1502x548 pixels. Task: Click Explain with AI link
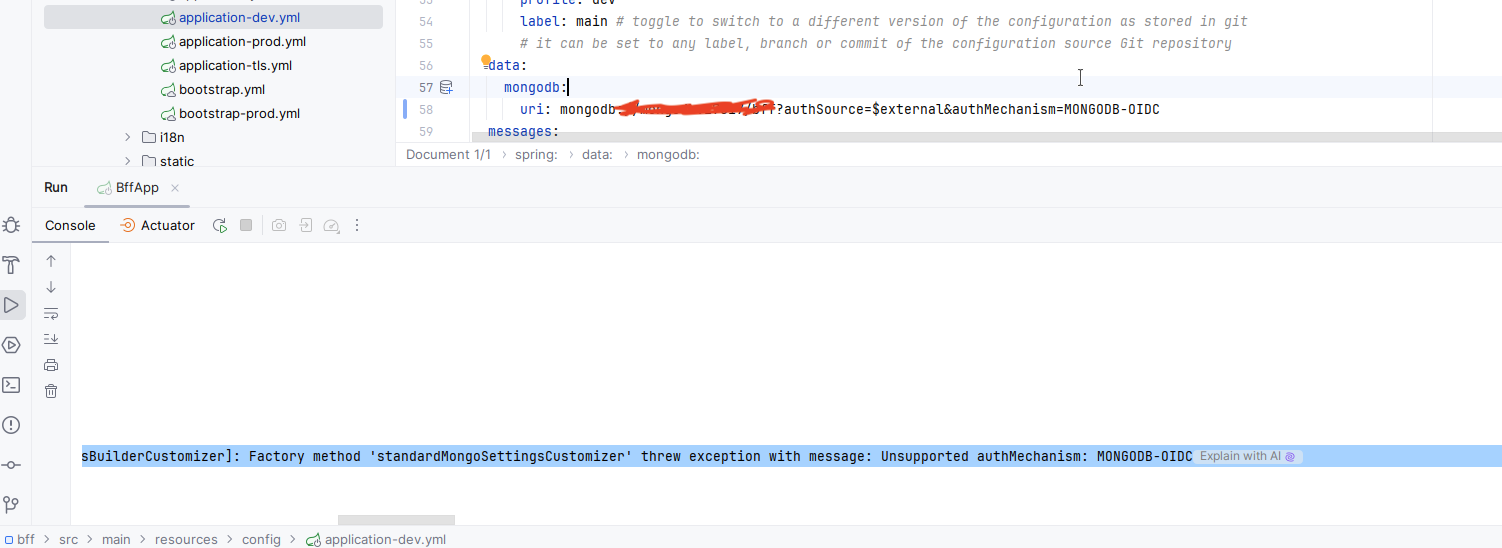[1248, 456]
